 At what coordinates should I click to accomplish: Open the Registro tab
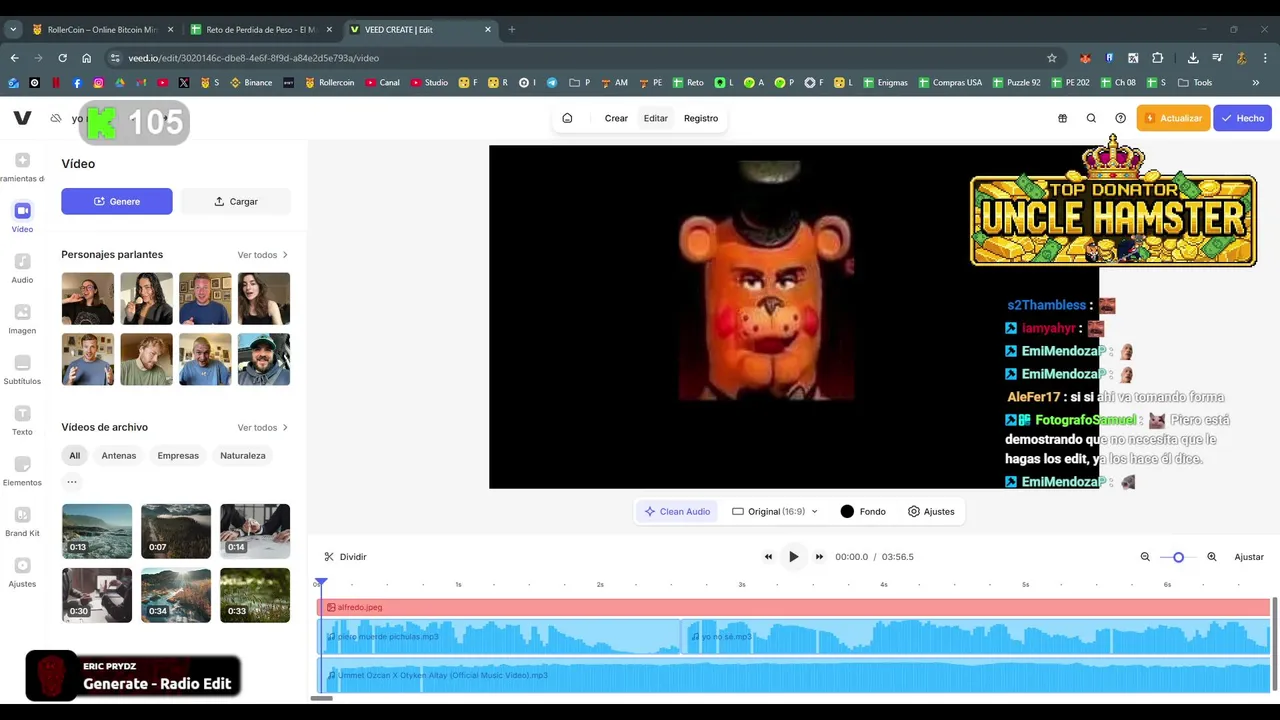701,118
